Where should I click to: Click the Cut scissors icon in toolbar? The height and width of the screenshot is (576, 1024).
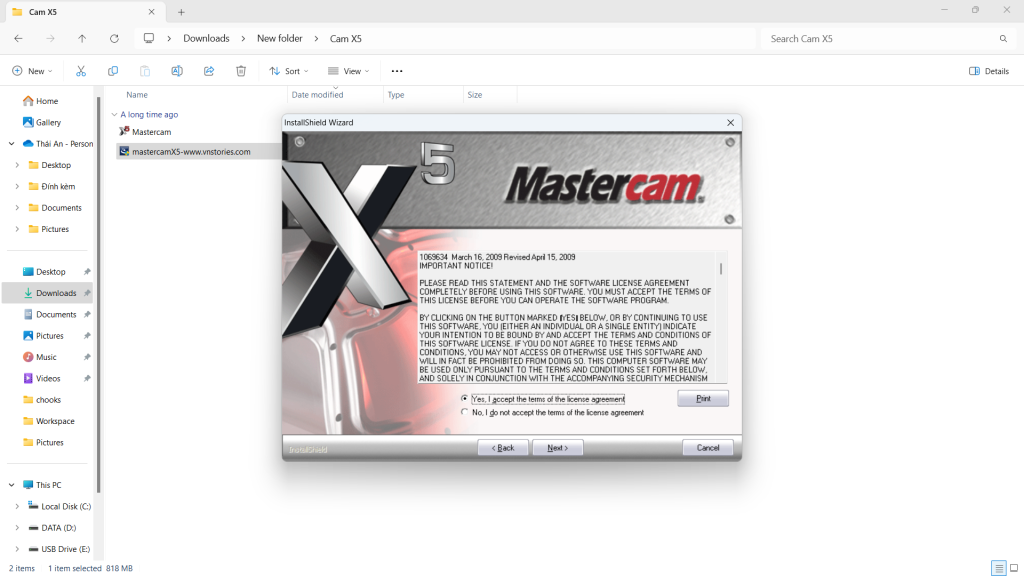[81, 71]
